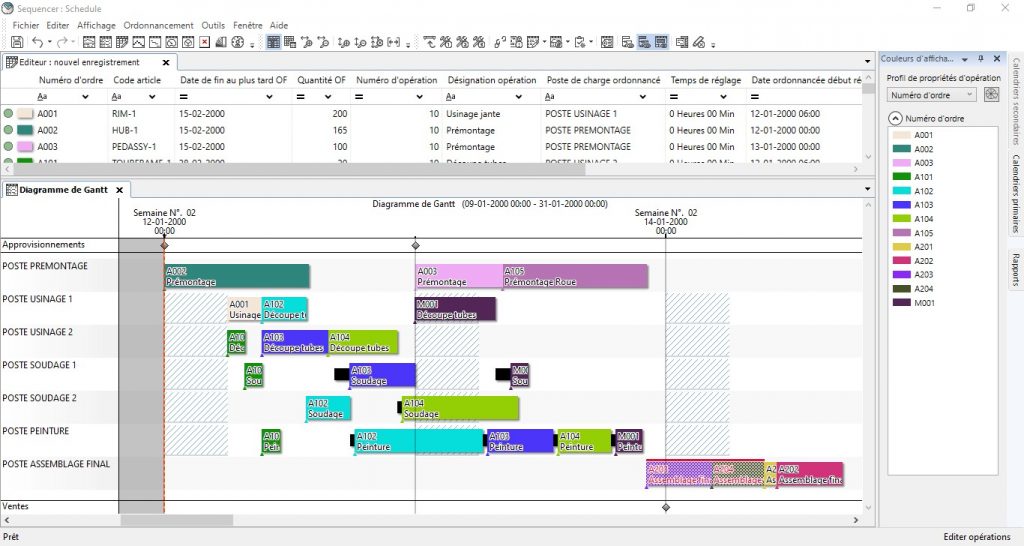Close the Editeur nouvel enregistrement tab
Screen dimensions: 1024x546
[x=166, y=63]
